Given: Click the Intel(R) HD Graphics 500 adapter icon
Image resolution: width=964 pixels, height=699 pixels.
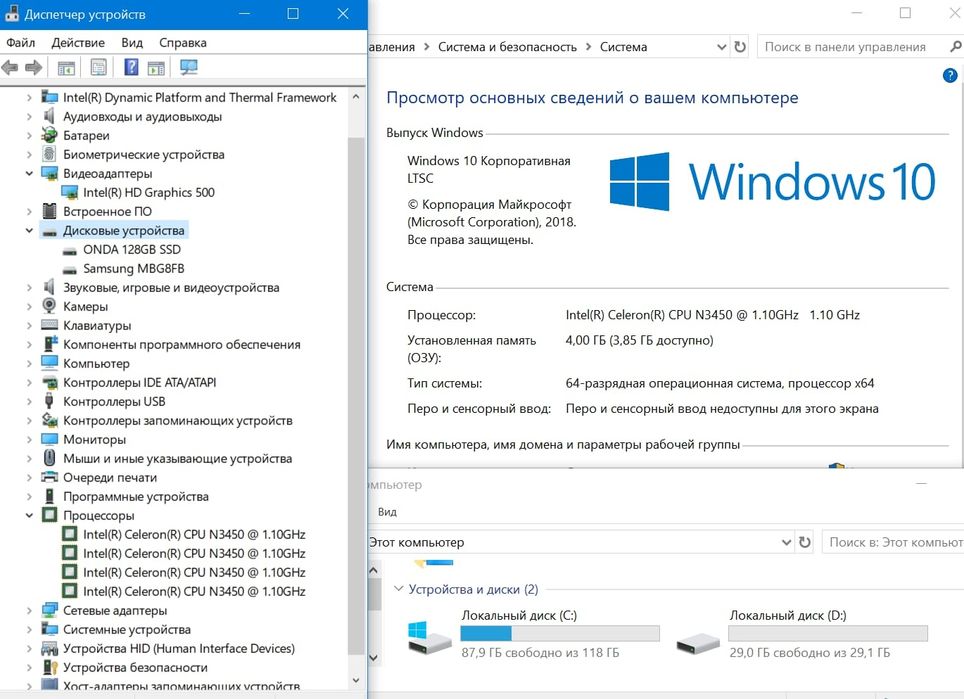Looking at the screenshot, I should coord(70,192).
